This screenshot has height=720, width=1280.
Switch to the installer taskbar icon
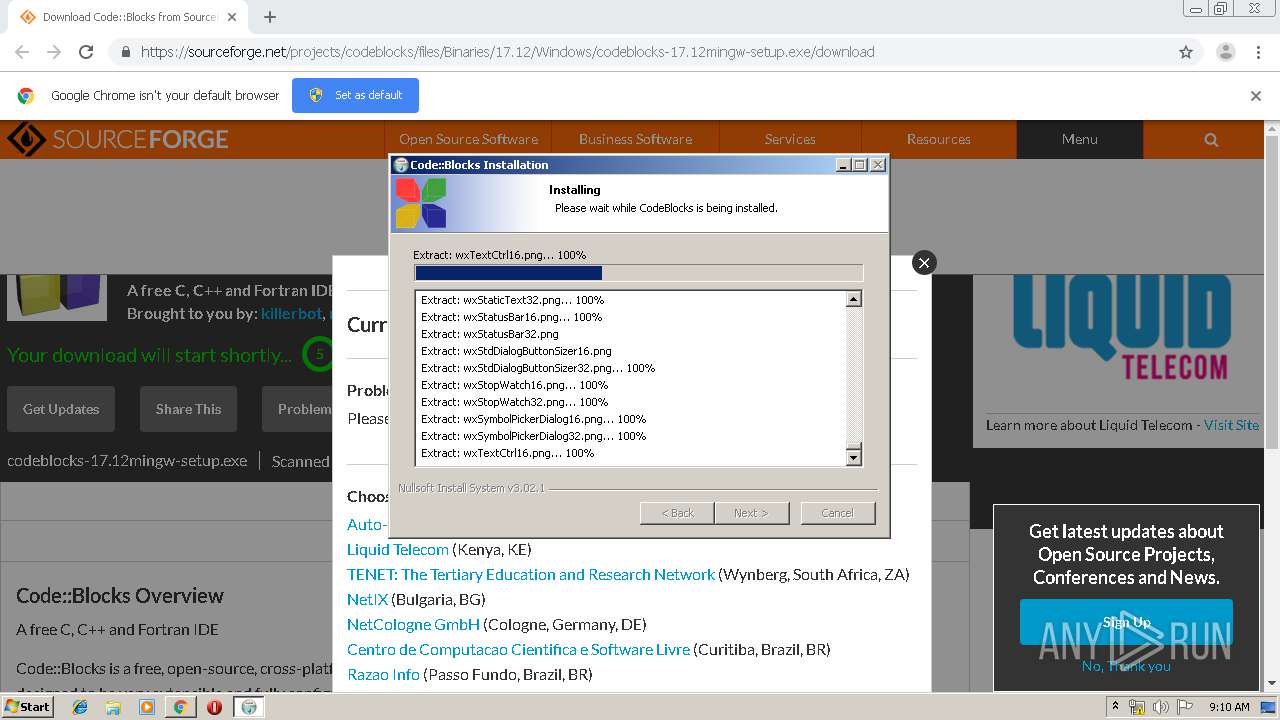pyautogui.click(x=249, y=707)
